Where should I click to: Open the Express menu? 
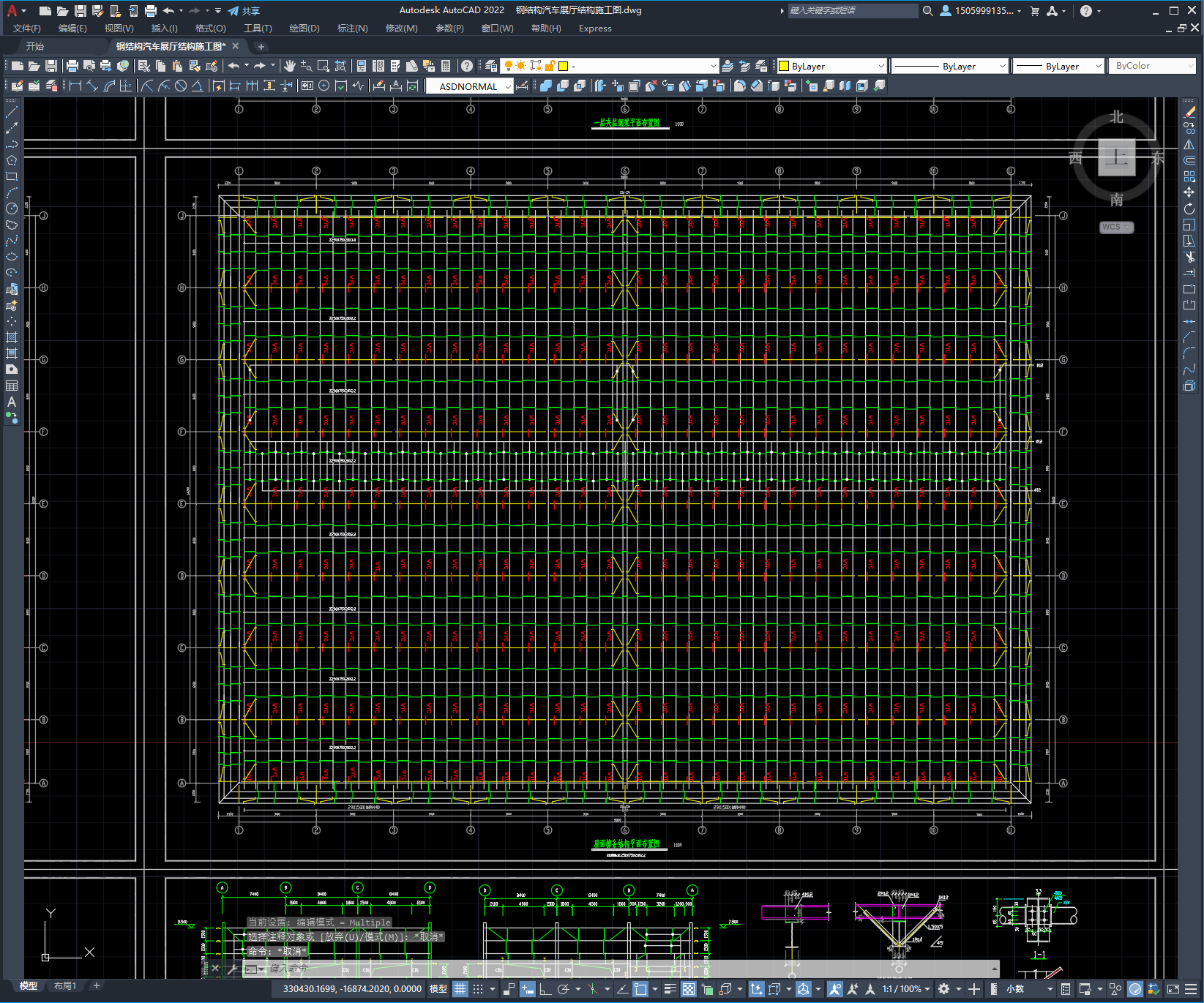point(595,29)
